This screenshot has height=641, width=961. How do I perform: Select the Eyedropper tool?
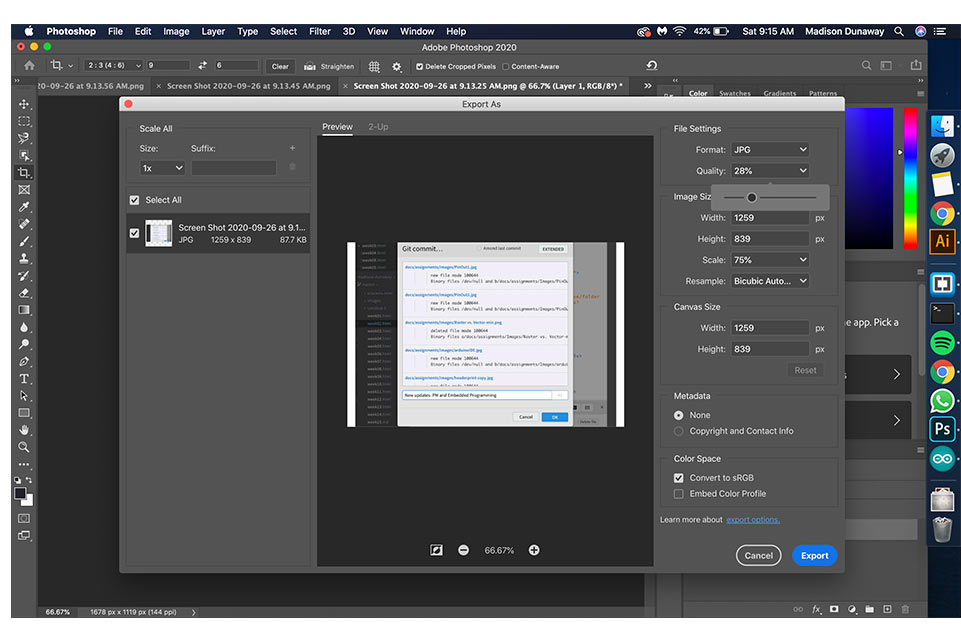click(24, 207)
